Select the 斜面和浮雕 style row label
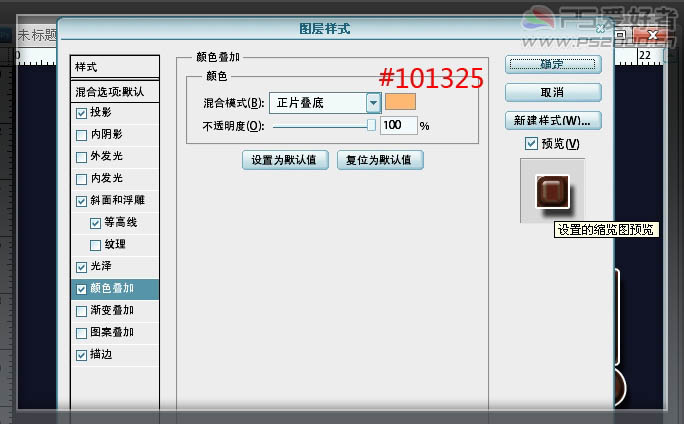Image resolution: width=684 pixels, height=424 pixels. [117, 200]
